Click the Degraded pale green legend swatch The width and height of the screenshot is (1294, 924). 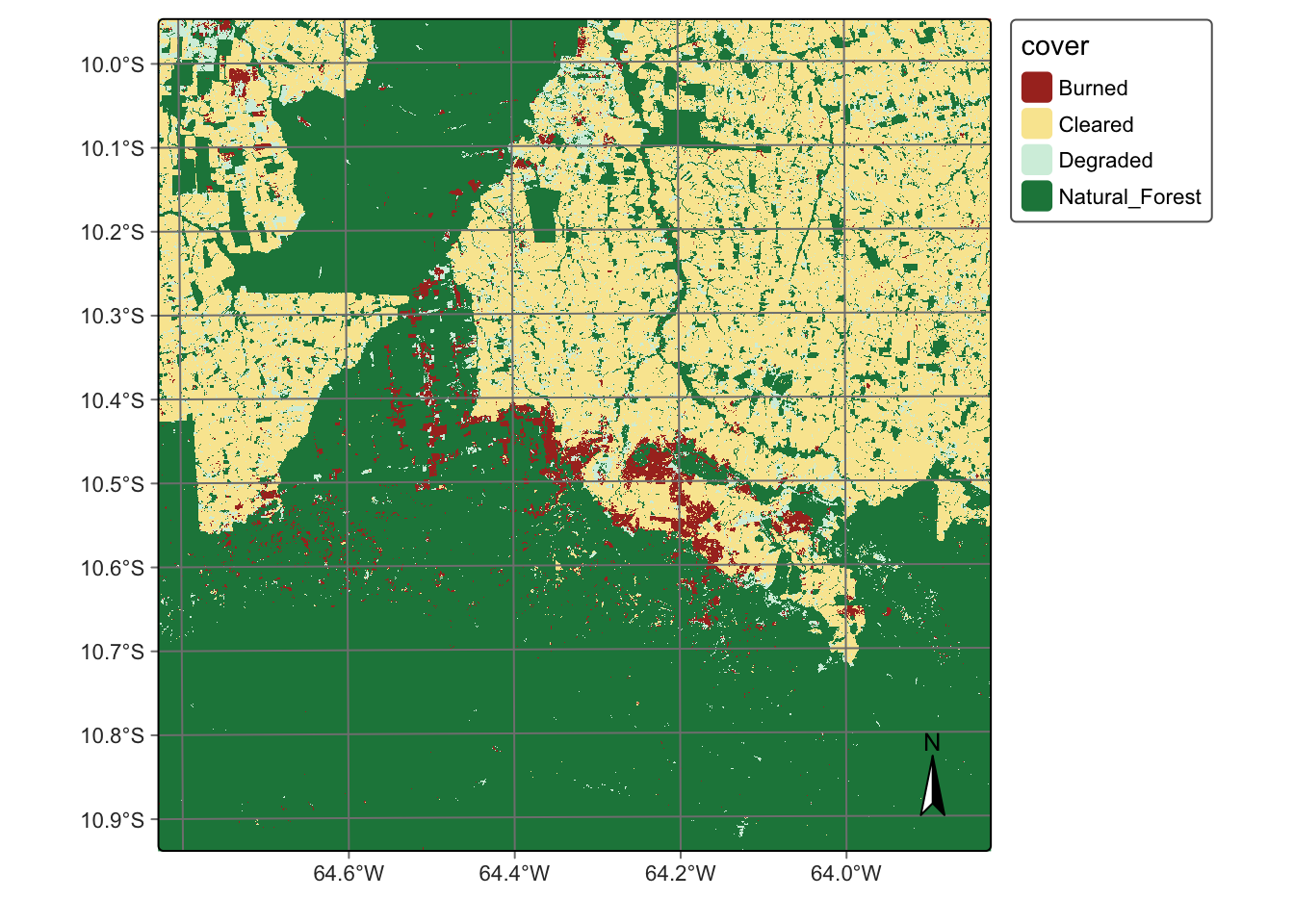pyautogui.click(x=1036, y=160)
